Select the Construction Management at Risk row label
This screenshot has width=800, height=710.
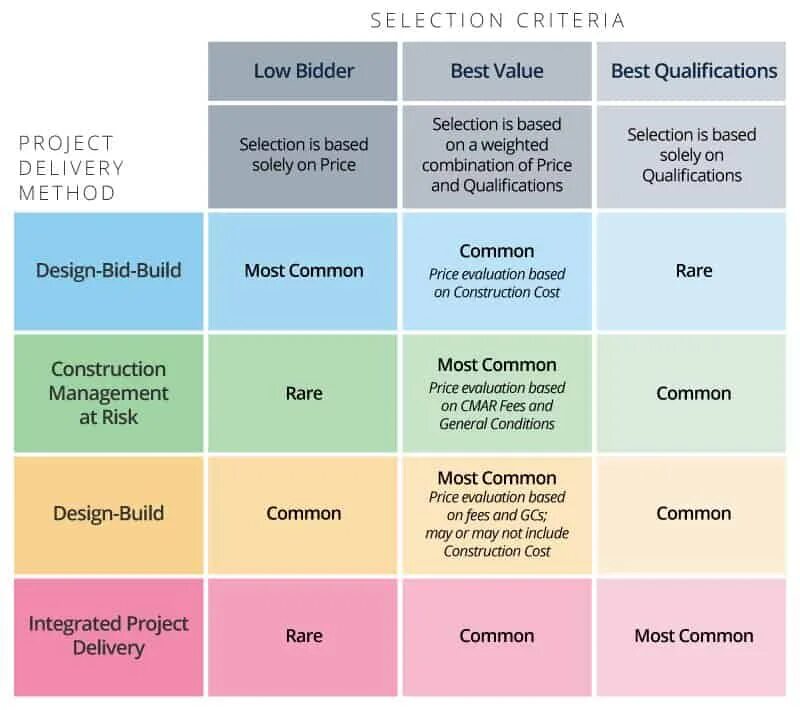(109, 393)
